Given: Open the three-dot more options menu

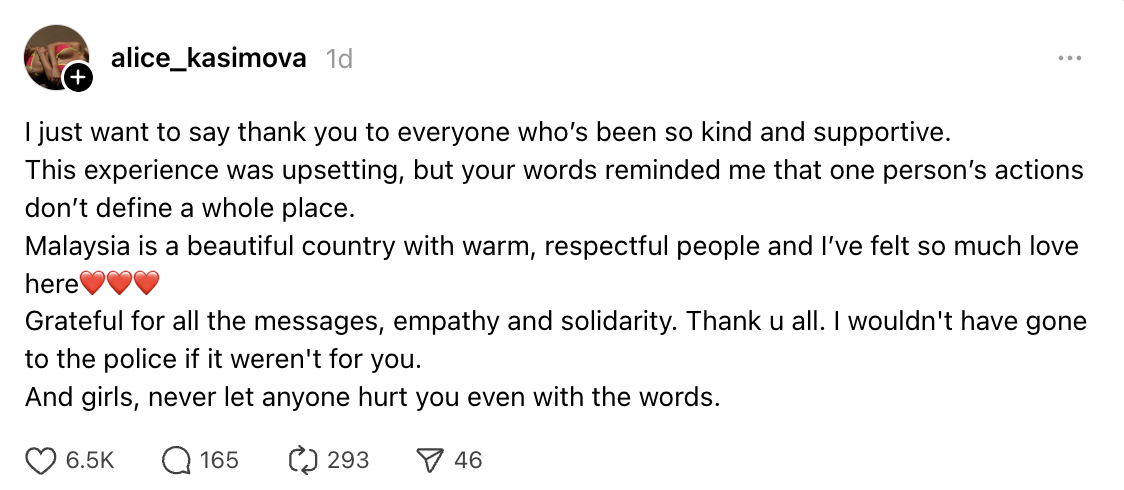Looking at the screenshot, I should [x=1070, y=59].
